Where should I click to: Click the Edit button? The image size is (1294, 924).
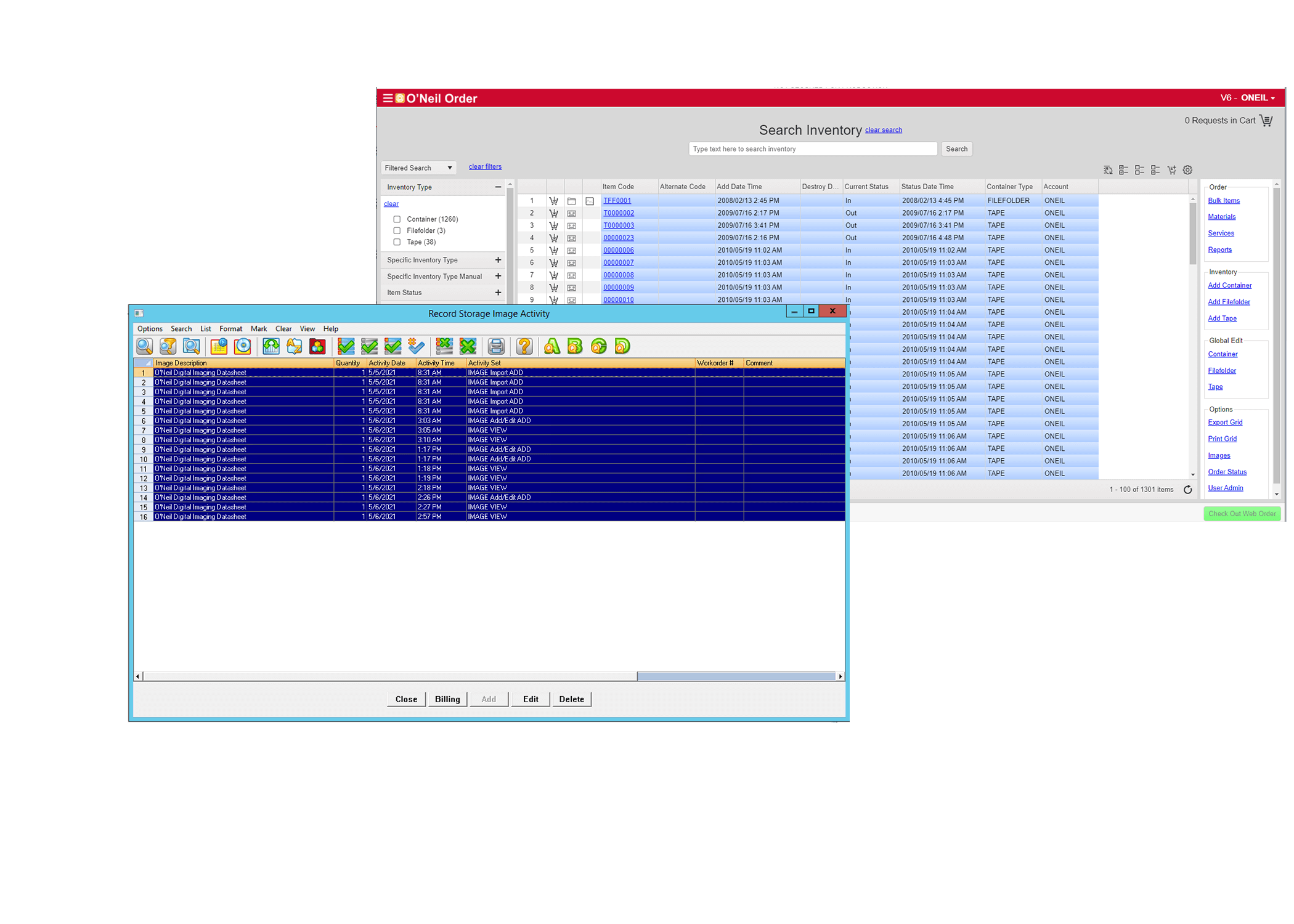531,699
